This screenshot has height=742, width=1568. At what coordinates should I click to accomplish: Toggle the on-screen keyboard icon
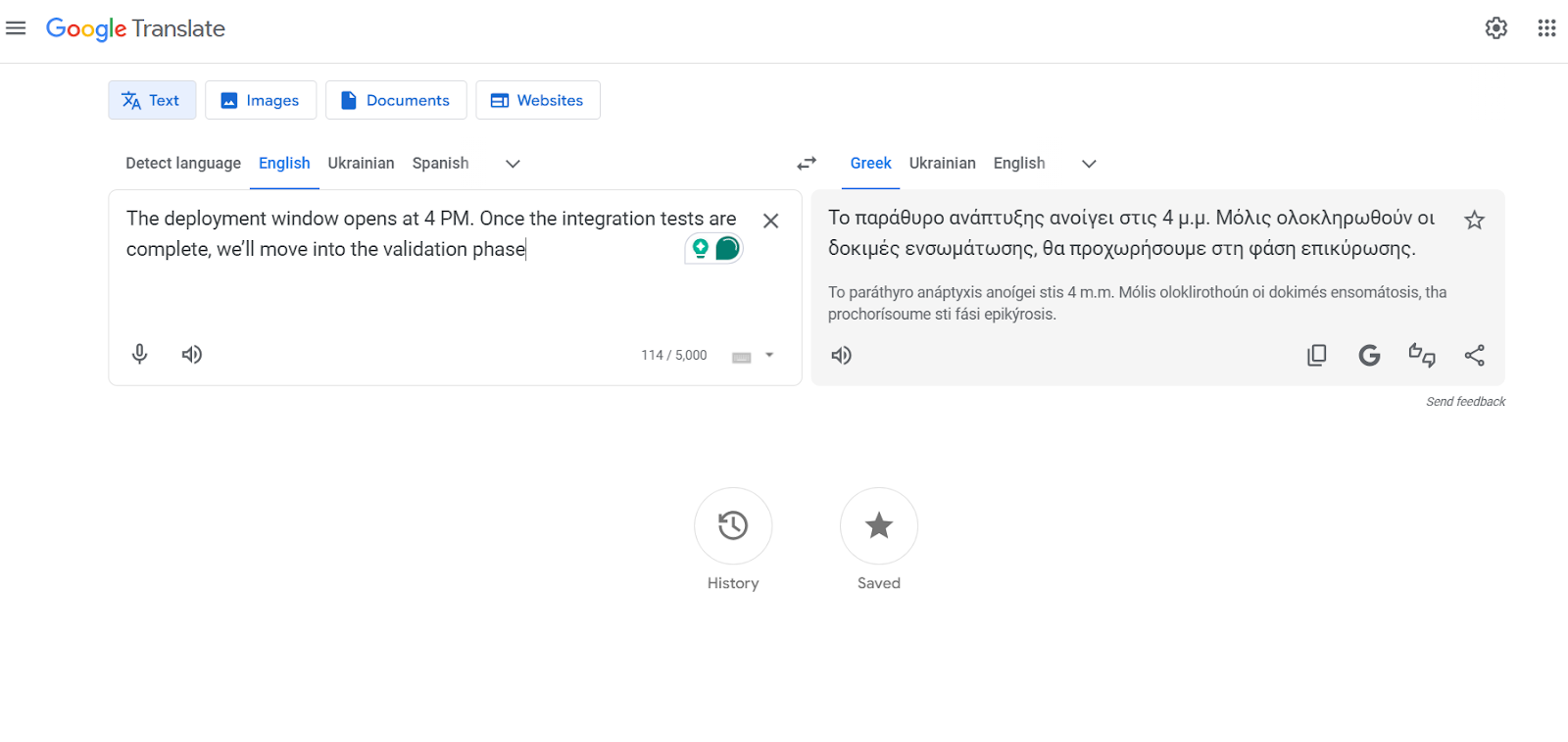tap(742, 357)
